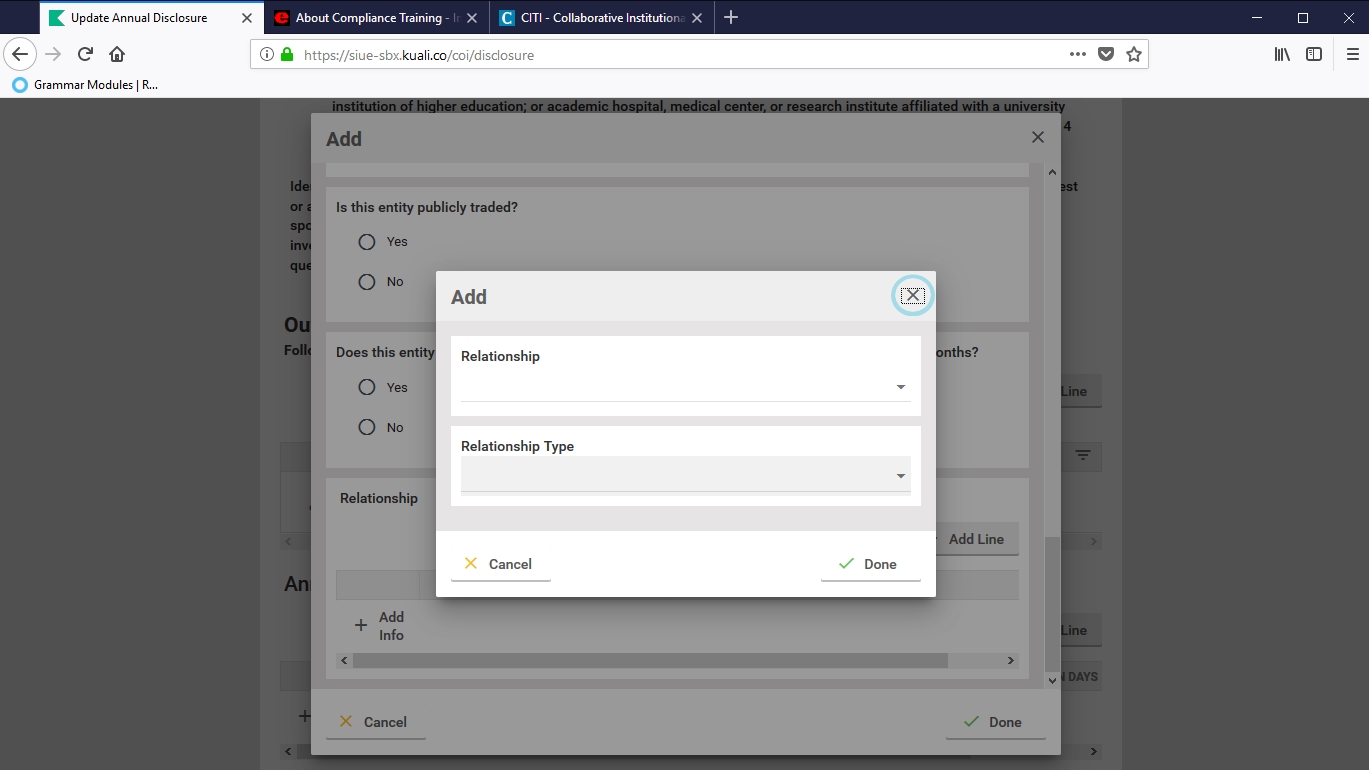This screenshot has width=1369, height=770.
Task: Click the URL address bar
Action: point(680,55)
